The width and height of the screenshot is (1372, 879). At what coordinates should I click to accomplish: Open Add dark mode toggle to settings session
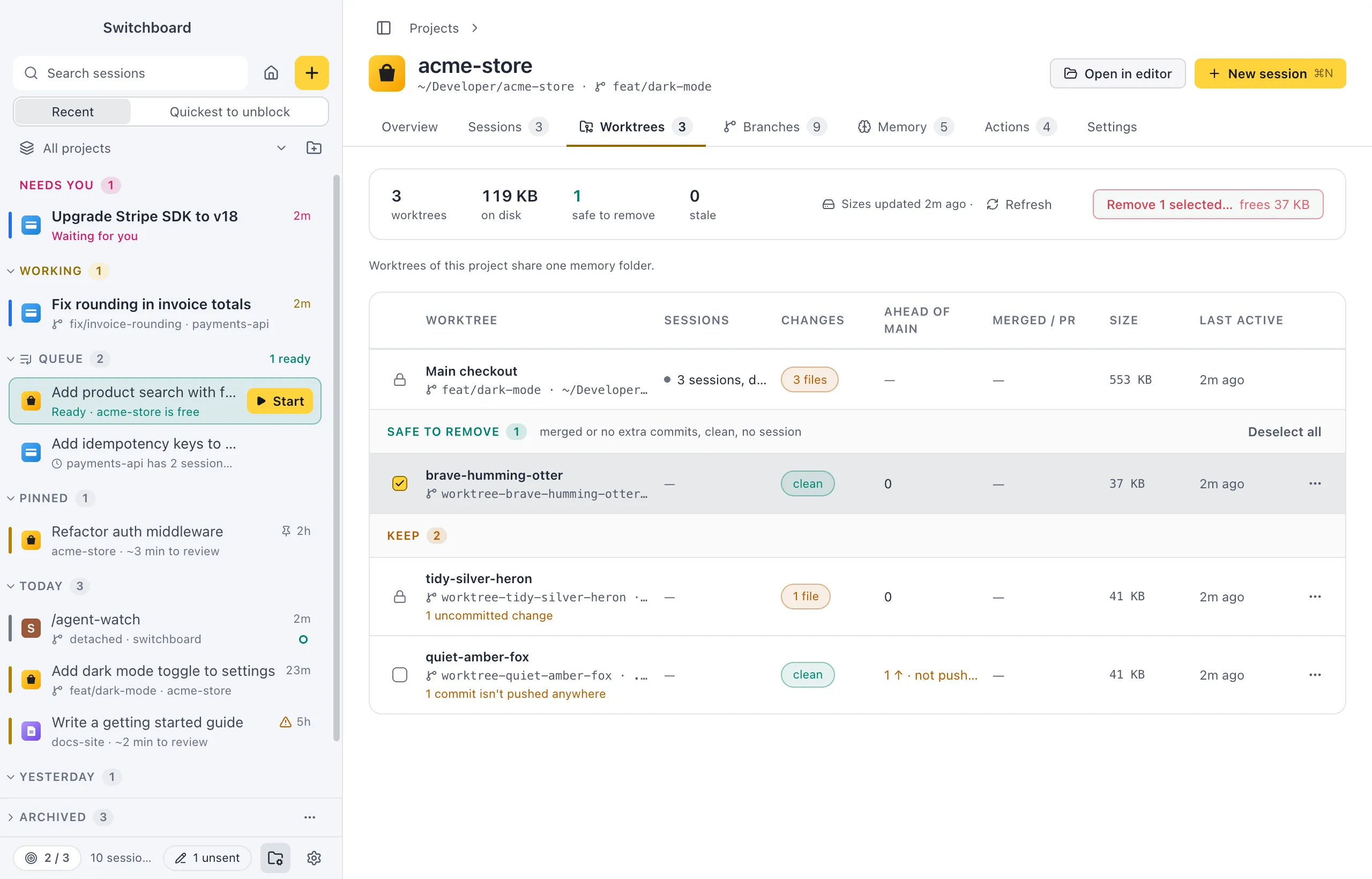(x=165, y=679)
